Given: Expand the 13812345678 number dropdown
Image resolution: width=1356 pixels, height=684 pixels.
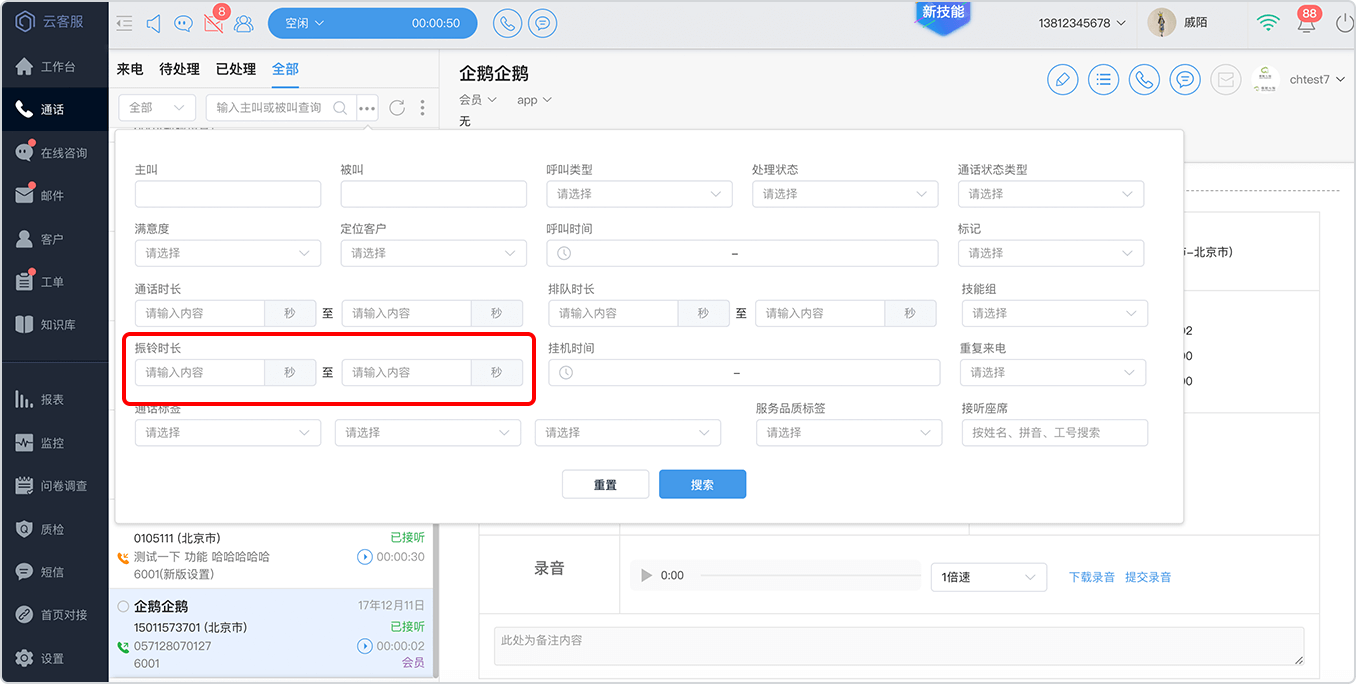Looking at the screenshot, I should 1082,23.
